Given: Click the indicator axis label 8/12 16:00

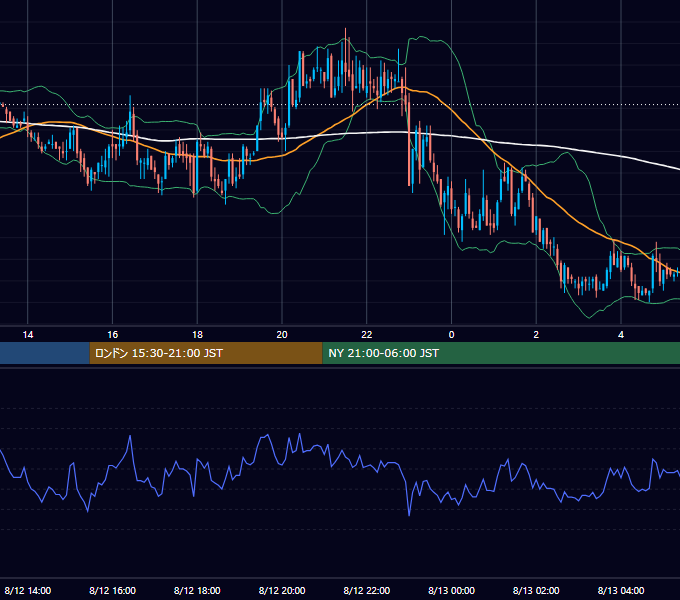Looking at the screenshot, I should point(112,590).
